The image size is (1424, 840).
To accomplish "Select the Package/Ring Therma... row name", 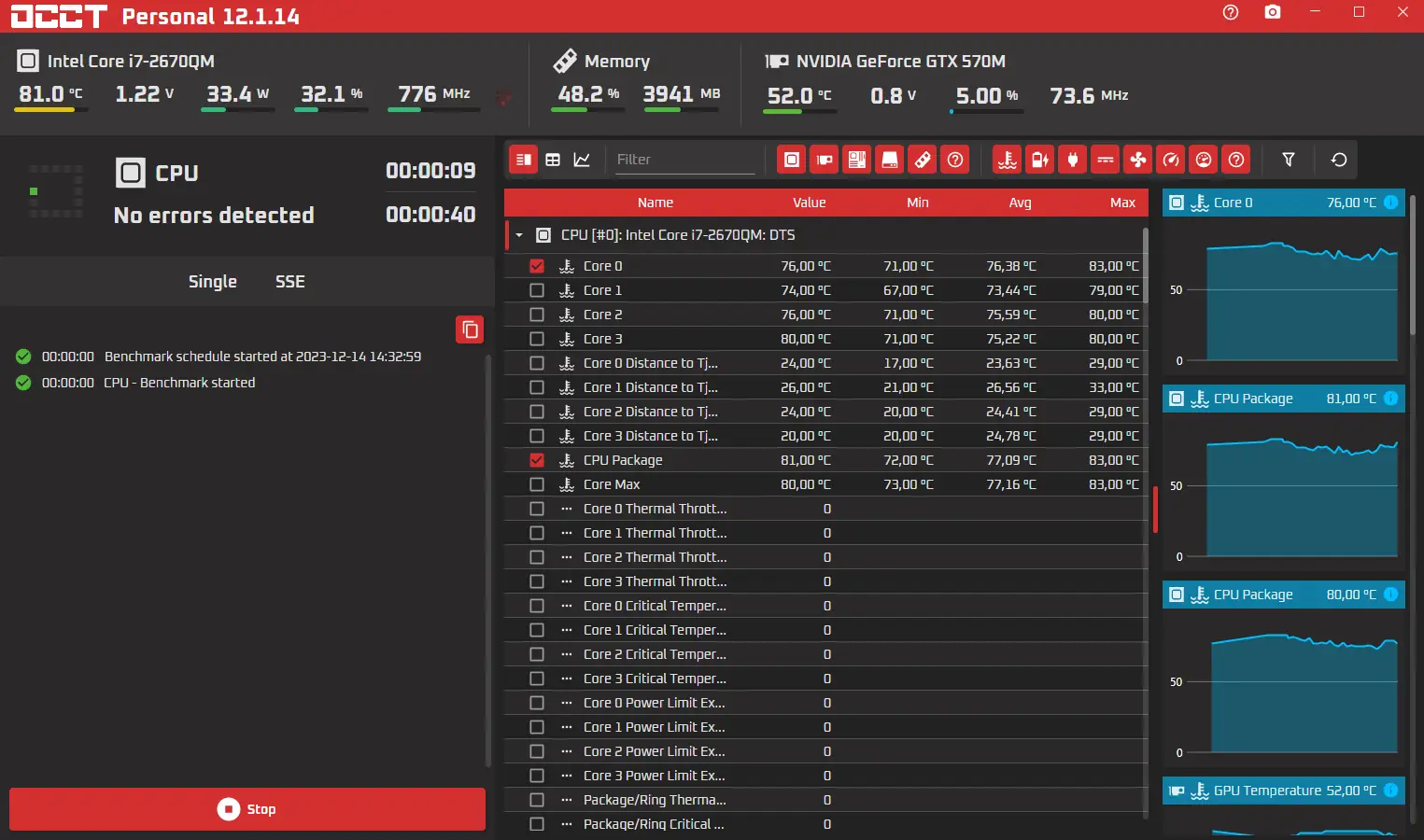I will pos(655,800).
